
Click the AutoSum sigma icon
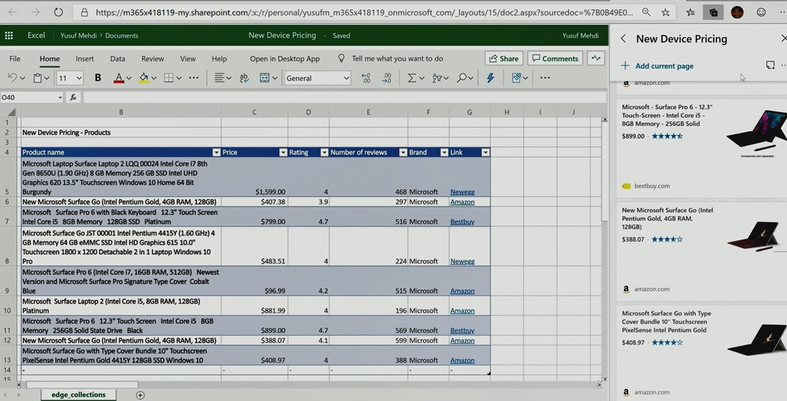411,78
